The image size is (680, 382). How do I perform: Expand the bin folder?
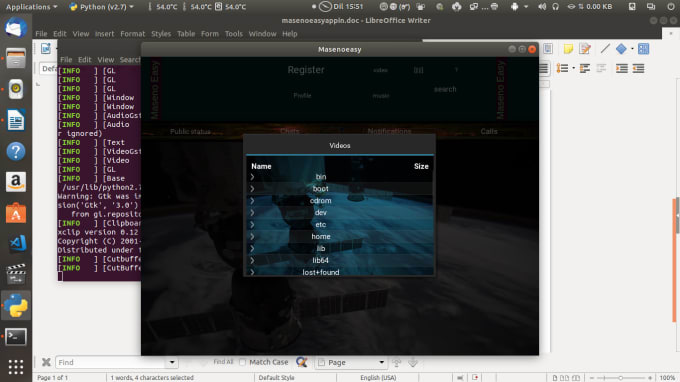[x=252, y=177]
